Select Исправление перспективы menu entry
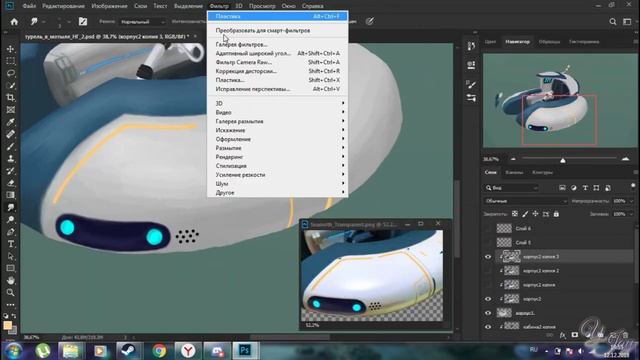The height and width of the screenshot is (360, 640). click(x=278, y=89)
